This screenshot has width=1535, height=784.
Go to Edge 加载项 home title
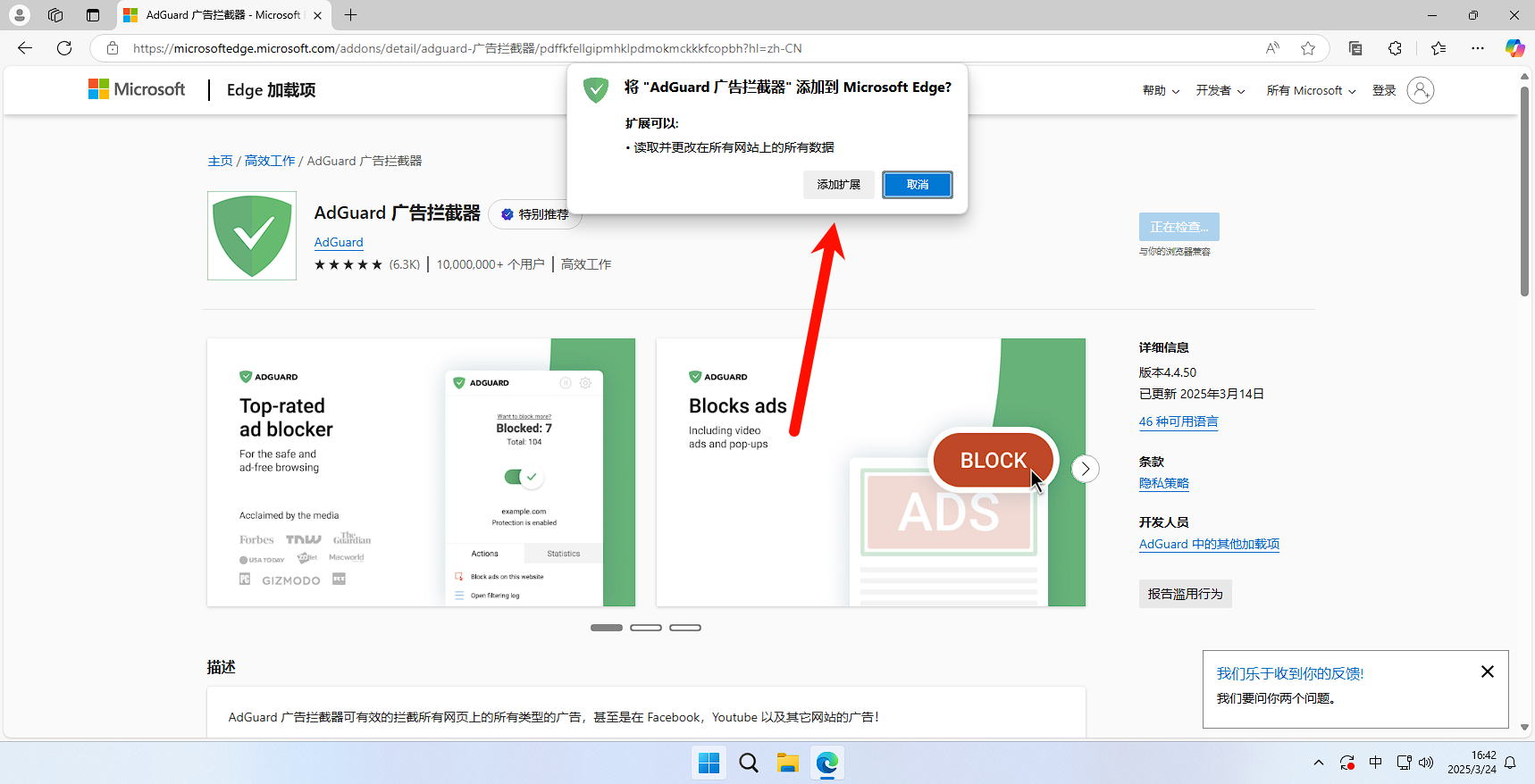click(x=271, y=90)
